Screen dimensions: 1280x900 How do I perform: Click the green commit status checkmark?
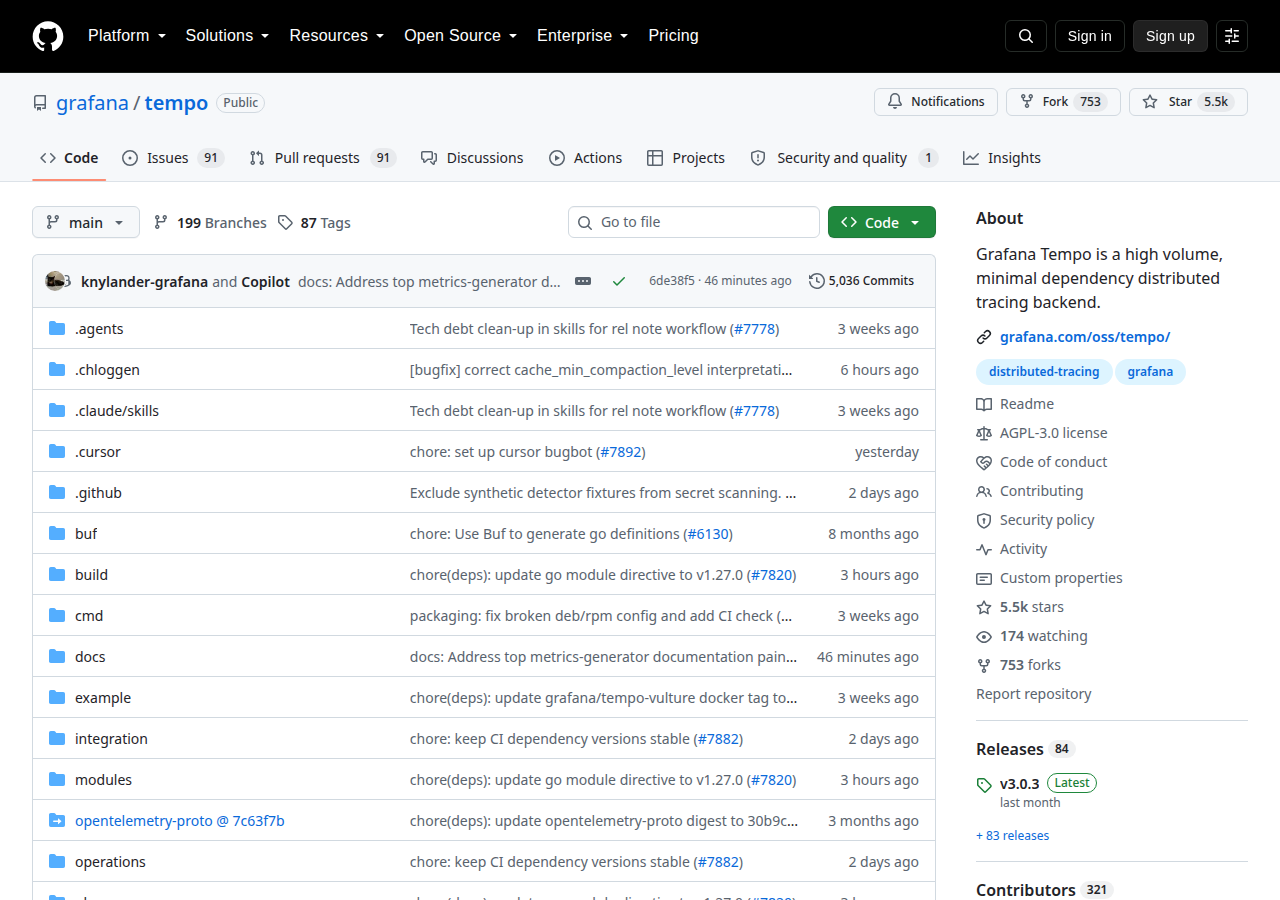pos(619,281)
